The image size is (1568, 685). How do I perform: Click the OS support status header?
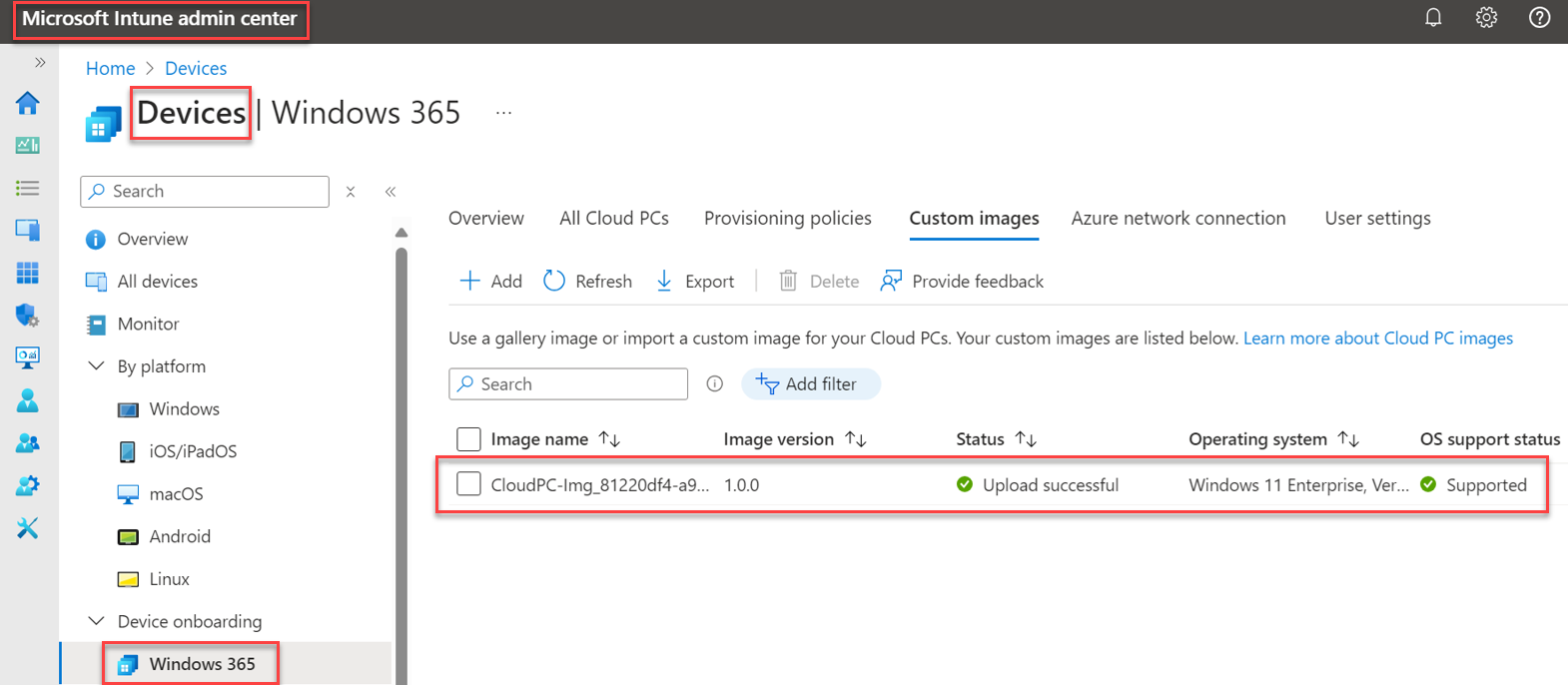(x=1490, y=439)
